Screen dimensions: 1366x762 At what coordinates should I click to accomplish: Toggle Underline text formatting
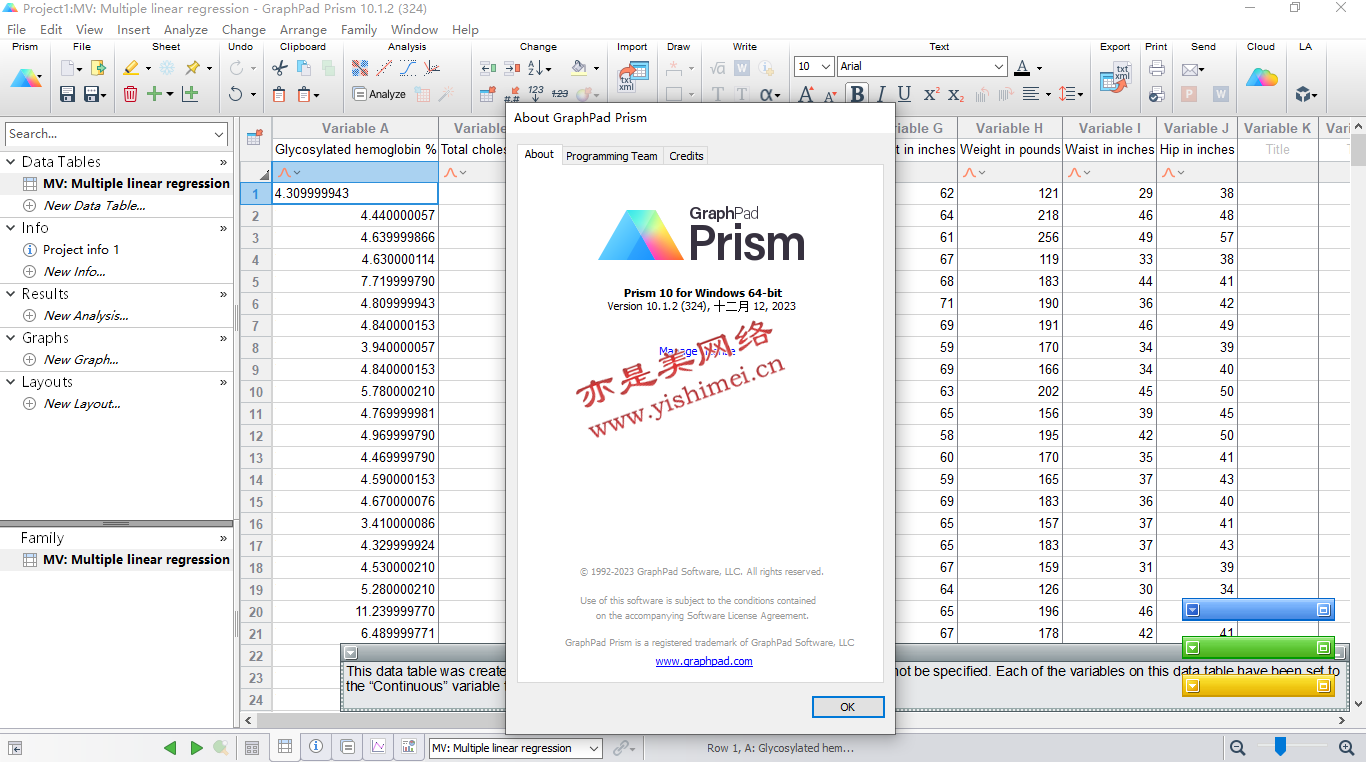(904, 94)
